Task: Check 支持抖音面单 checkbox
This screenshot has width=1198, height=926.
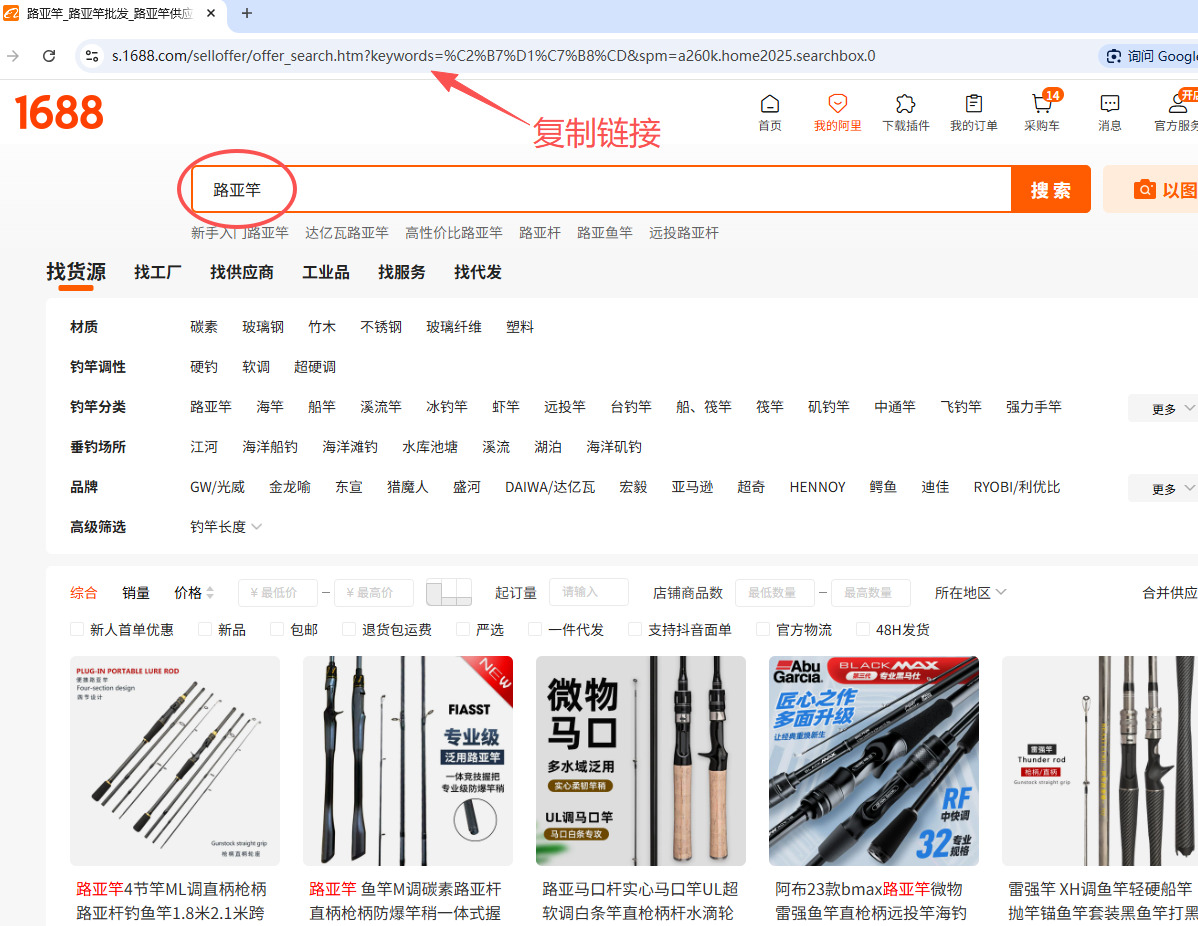Action: (635, 630)
